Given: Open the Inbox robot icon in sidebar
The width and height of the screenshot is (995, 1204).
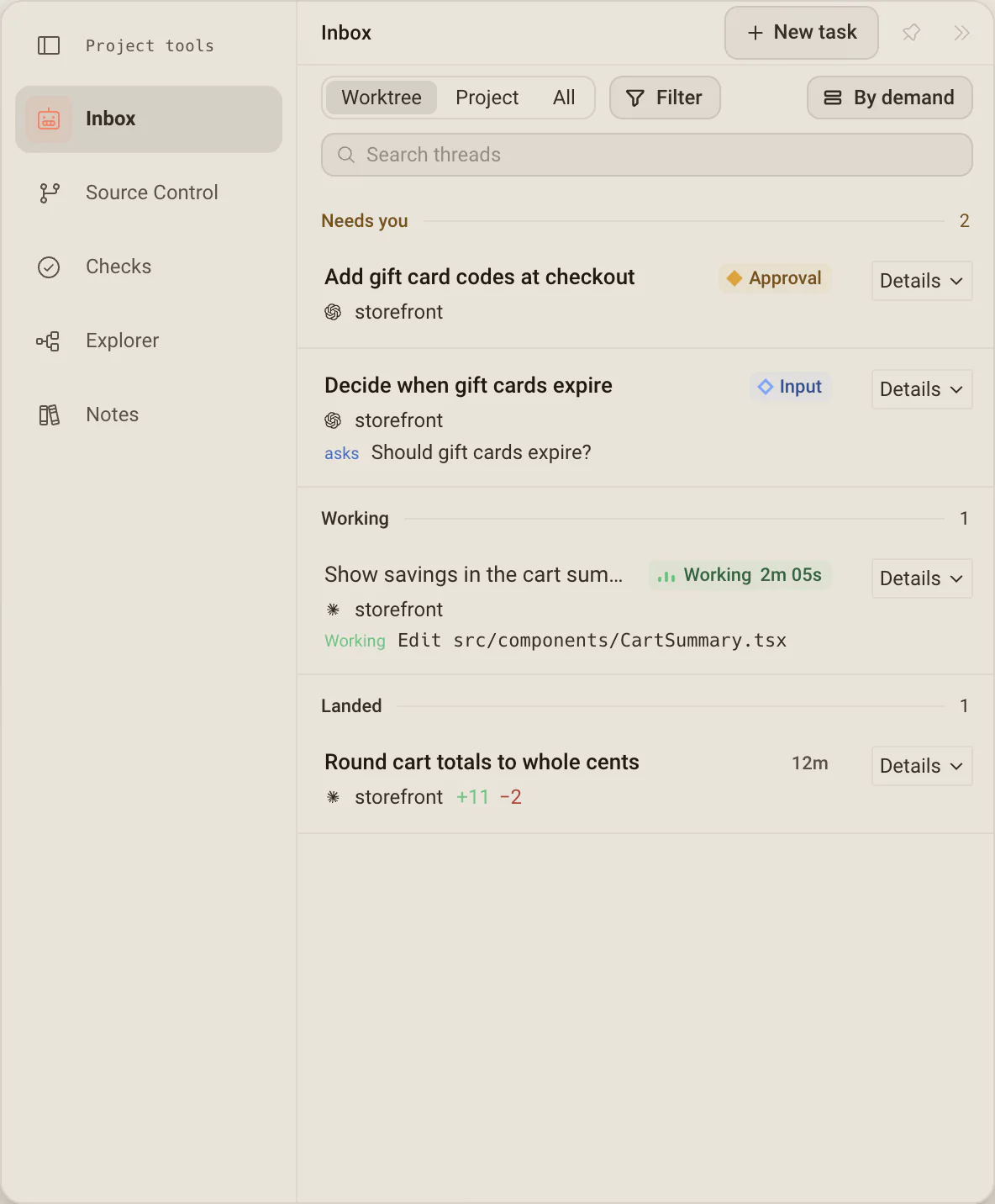Looking at the screenshot, I should point(49,119).
